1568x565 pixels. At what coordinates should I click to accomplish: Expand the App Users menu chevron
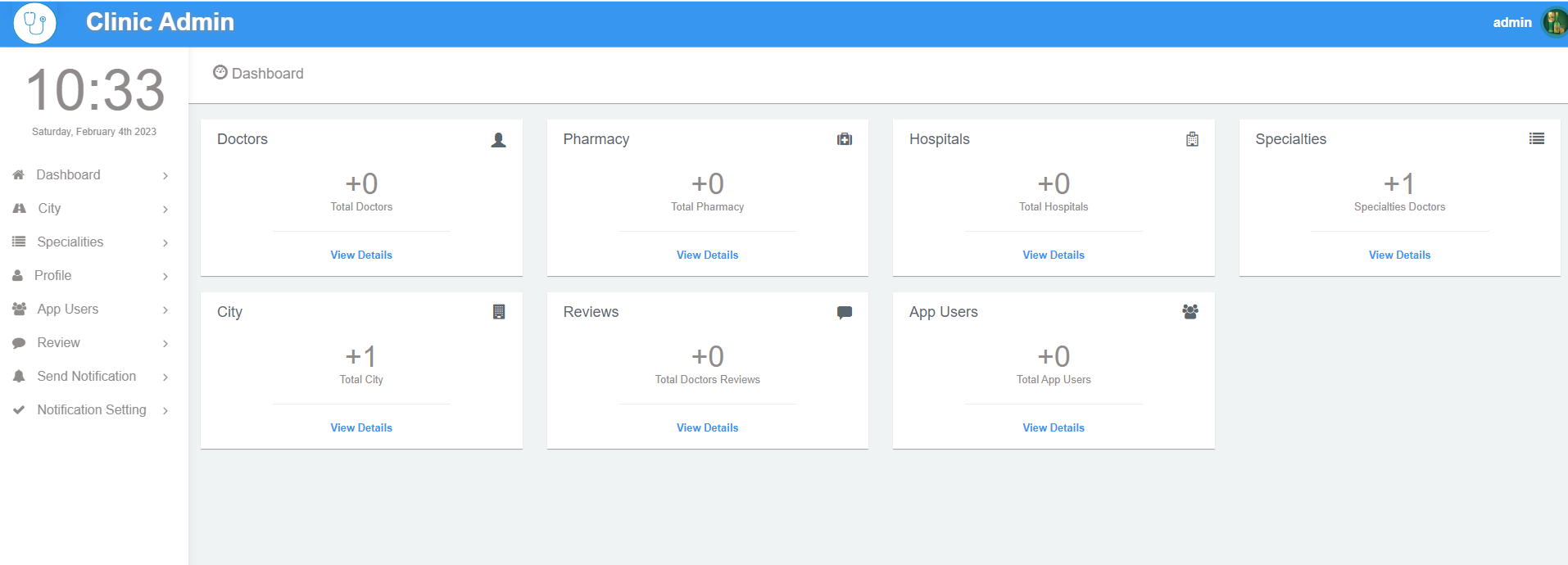click(x=165, y=310)
